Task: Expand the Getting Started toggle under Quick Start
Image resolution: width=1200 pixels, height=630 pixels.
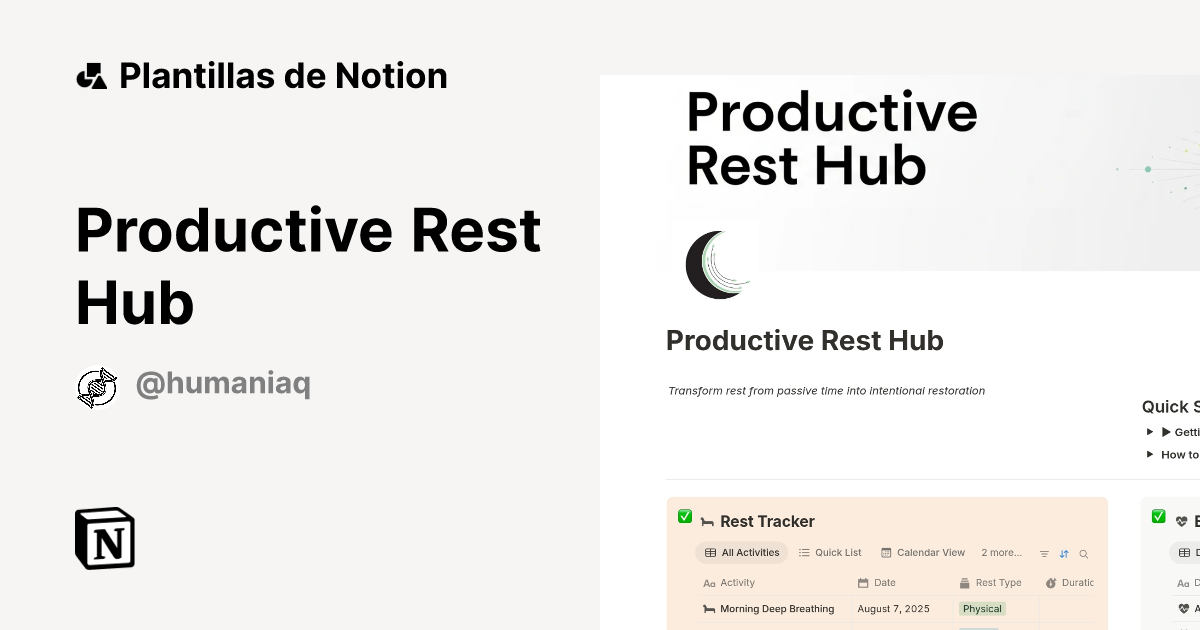Action: (1149, 431)
